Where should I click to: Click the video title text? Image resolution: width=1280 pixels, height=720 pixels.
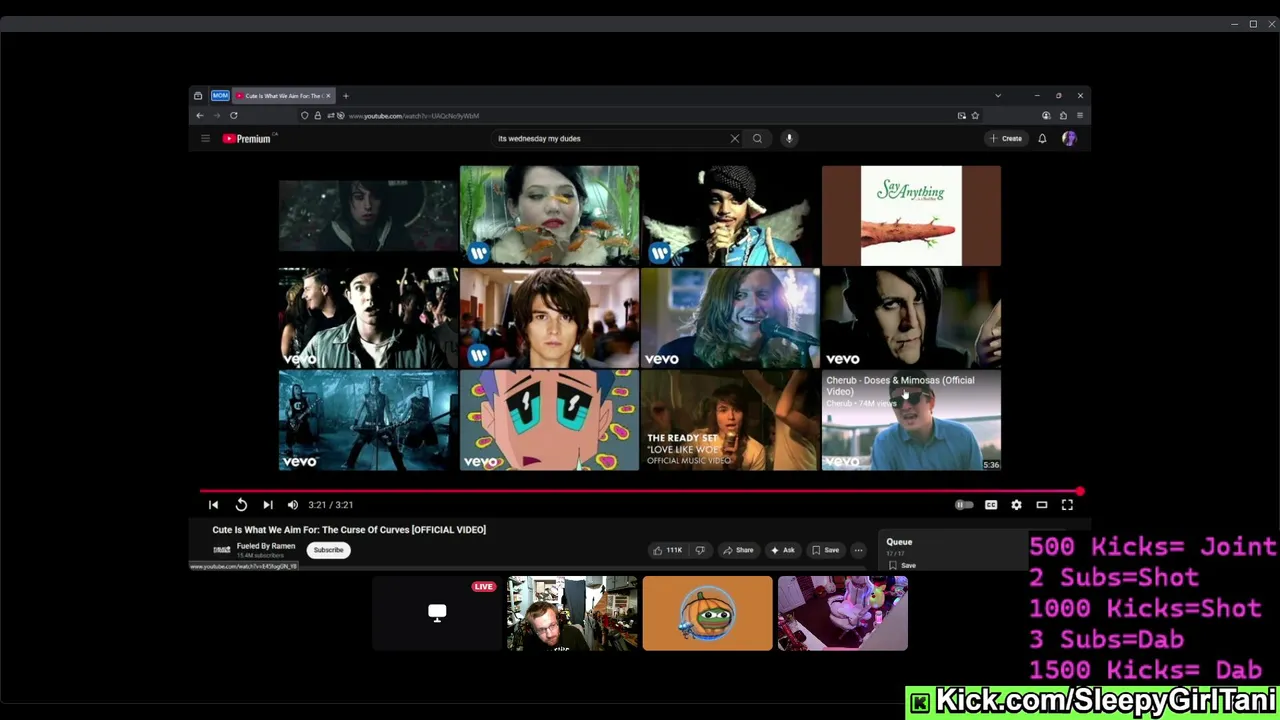tap(349, 530)
